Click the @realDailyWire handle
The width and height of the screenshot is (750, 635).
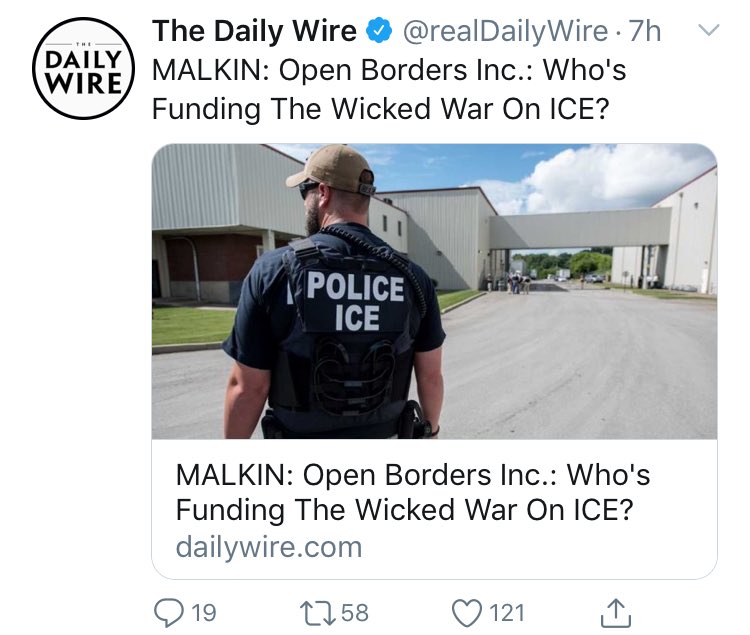(x=506, y=31)
